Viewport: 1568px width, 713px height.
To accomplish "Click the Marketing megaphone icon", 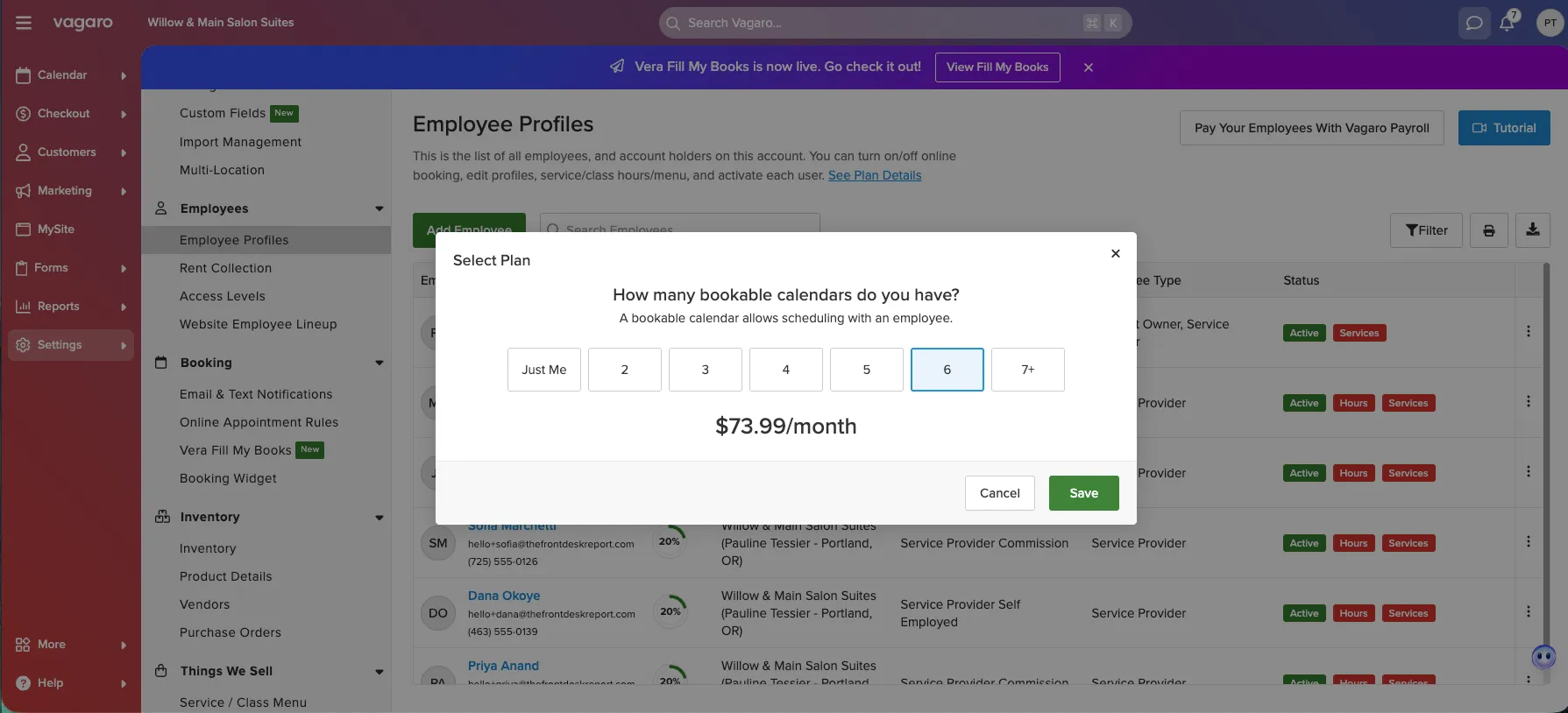I will click(x=24, y=191).
